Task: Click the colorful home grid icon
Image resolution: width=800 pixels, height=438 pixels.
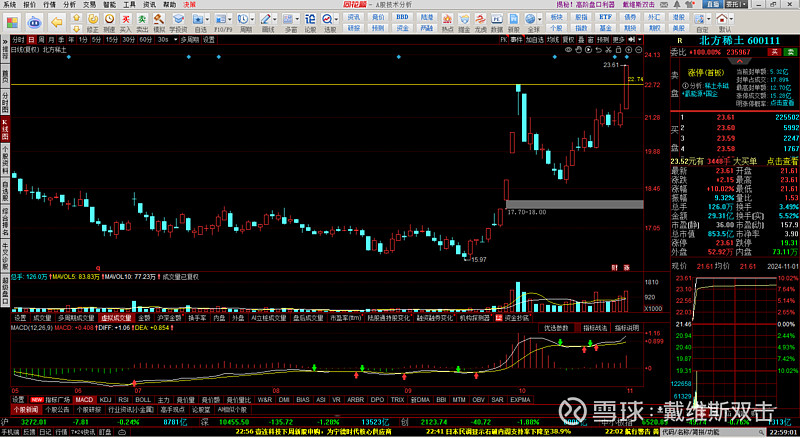Action: pos(12,22)
